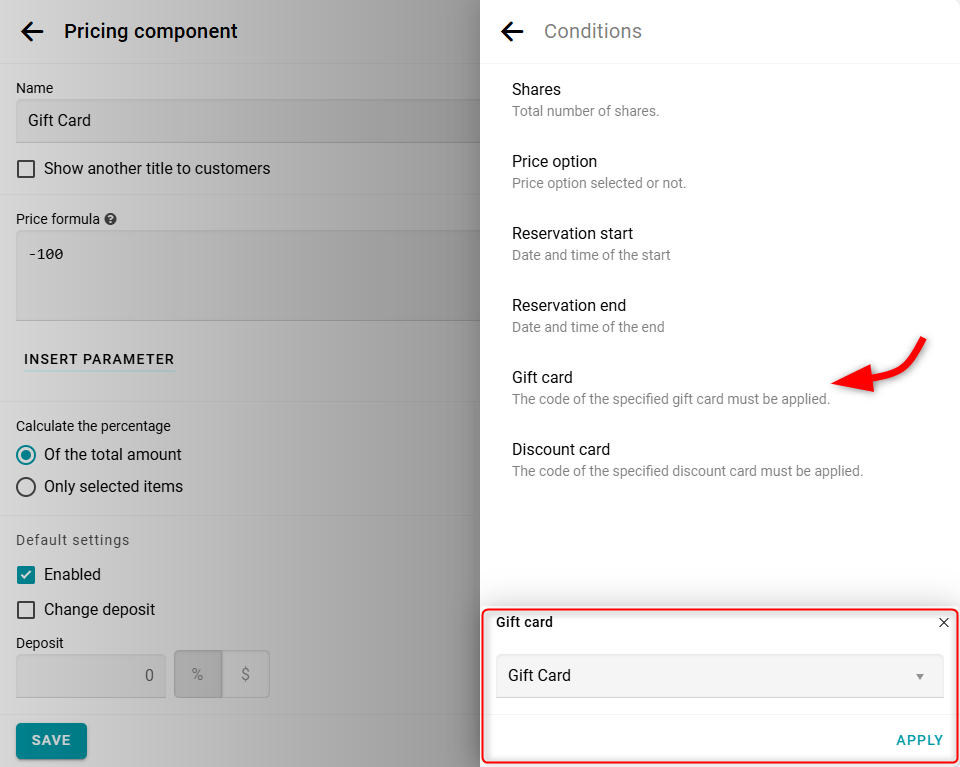960x767 pixels.
Task: Go back from Pricing component page
Action: point(32,32)
